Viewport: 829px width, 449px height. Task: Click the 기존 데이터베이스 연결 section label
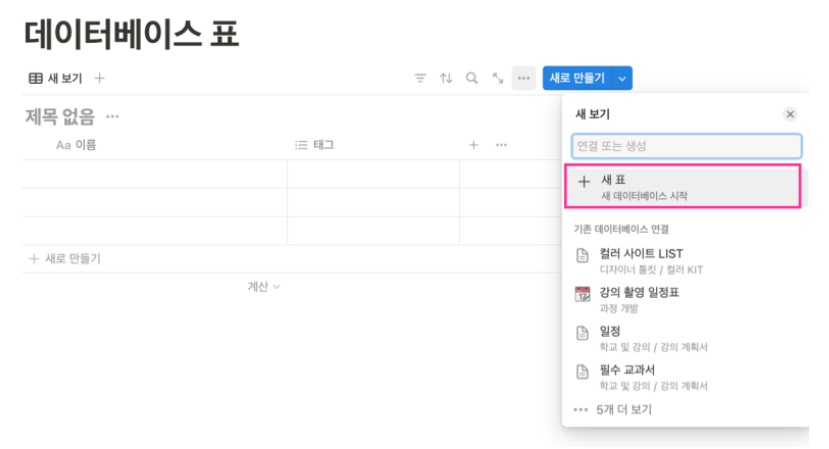point(621,229)
